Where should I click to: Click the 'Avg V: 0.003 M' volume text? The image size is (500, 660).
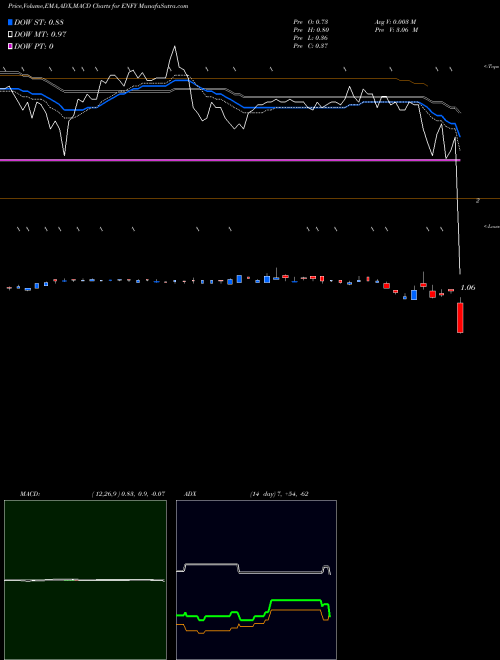click(x=395, y=22)
